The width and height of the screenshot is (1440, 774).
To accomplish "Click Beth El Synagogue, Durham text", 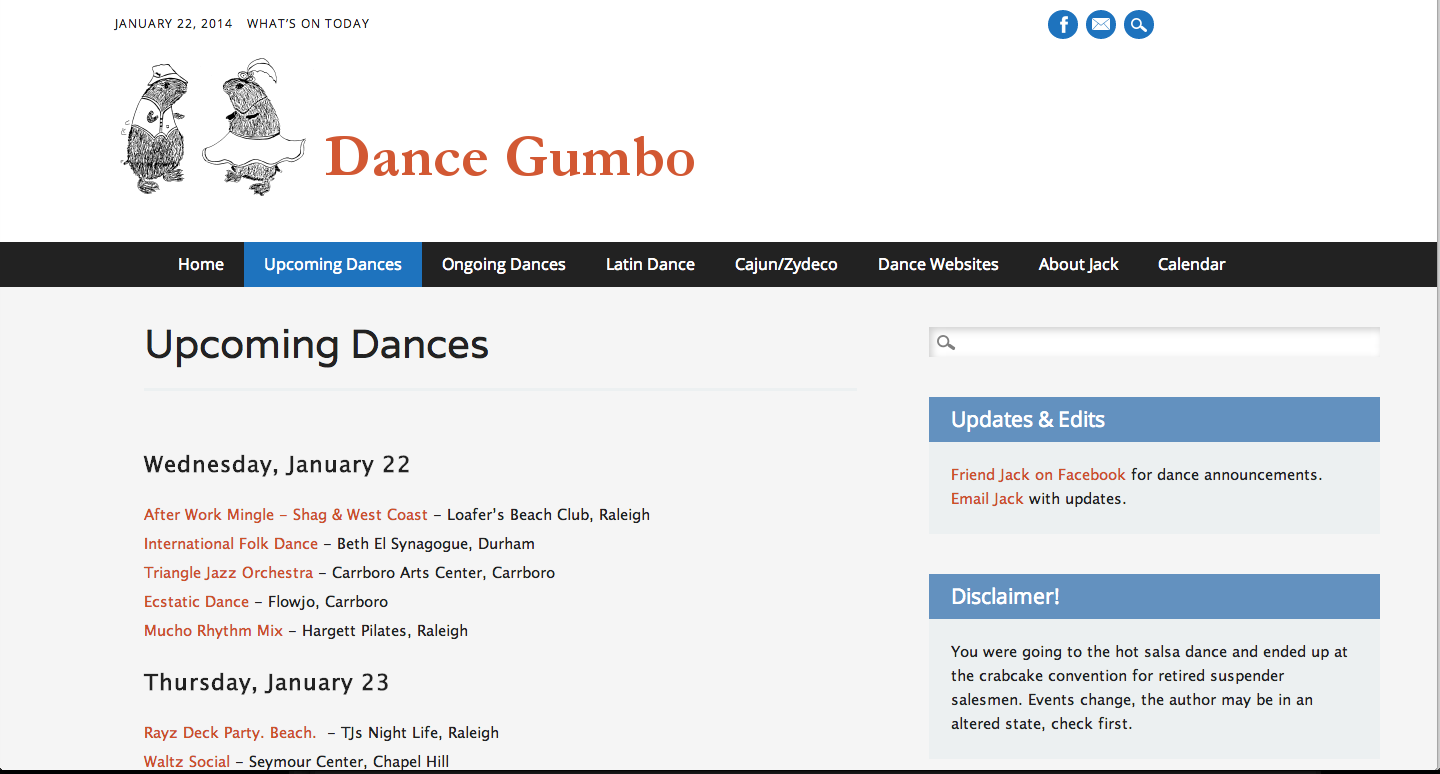I will (x=436, y=544).
